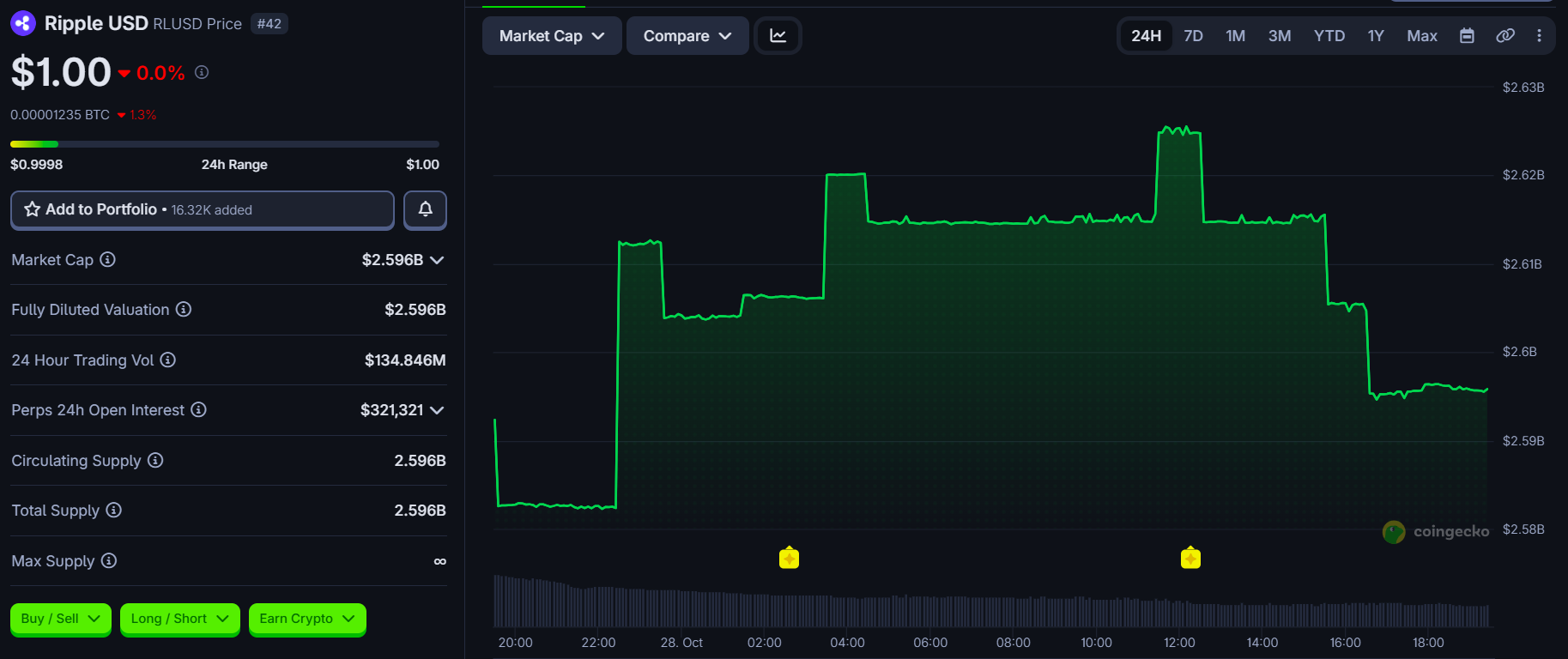
Task: Click the Max Supply info icon
Action: click(x=109, y=560)
